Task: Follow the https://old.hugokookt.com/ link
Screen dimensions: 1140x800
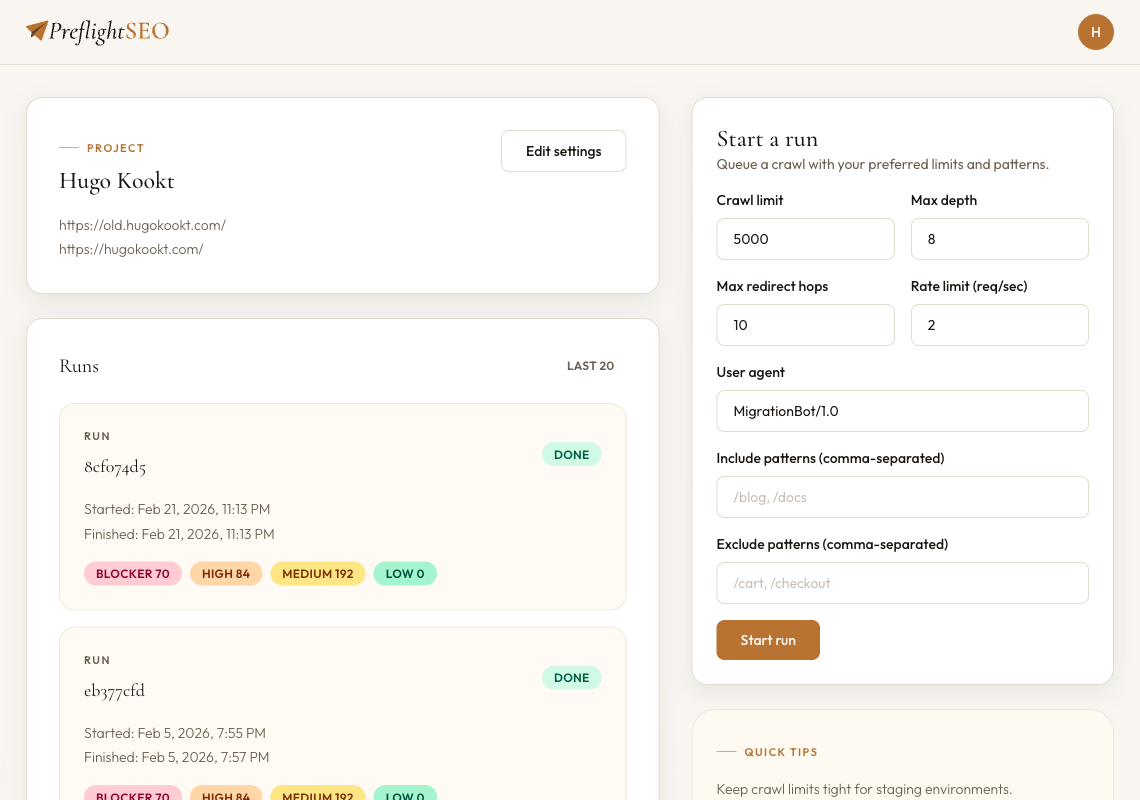Action: point(142,225)
